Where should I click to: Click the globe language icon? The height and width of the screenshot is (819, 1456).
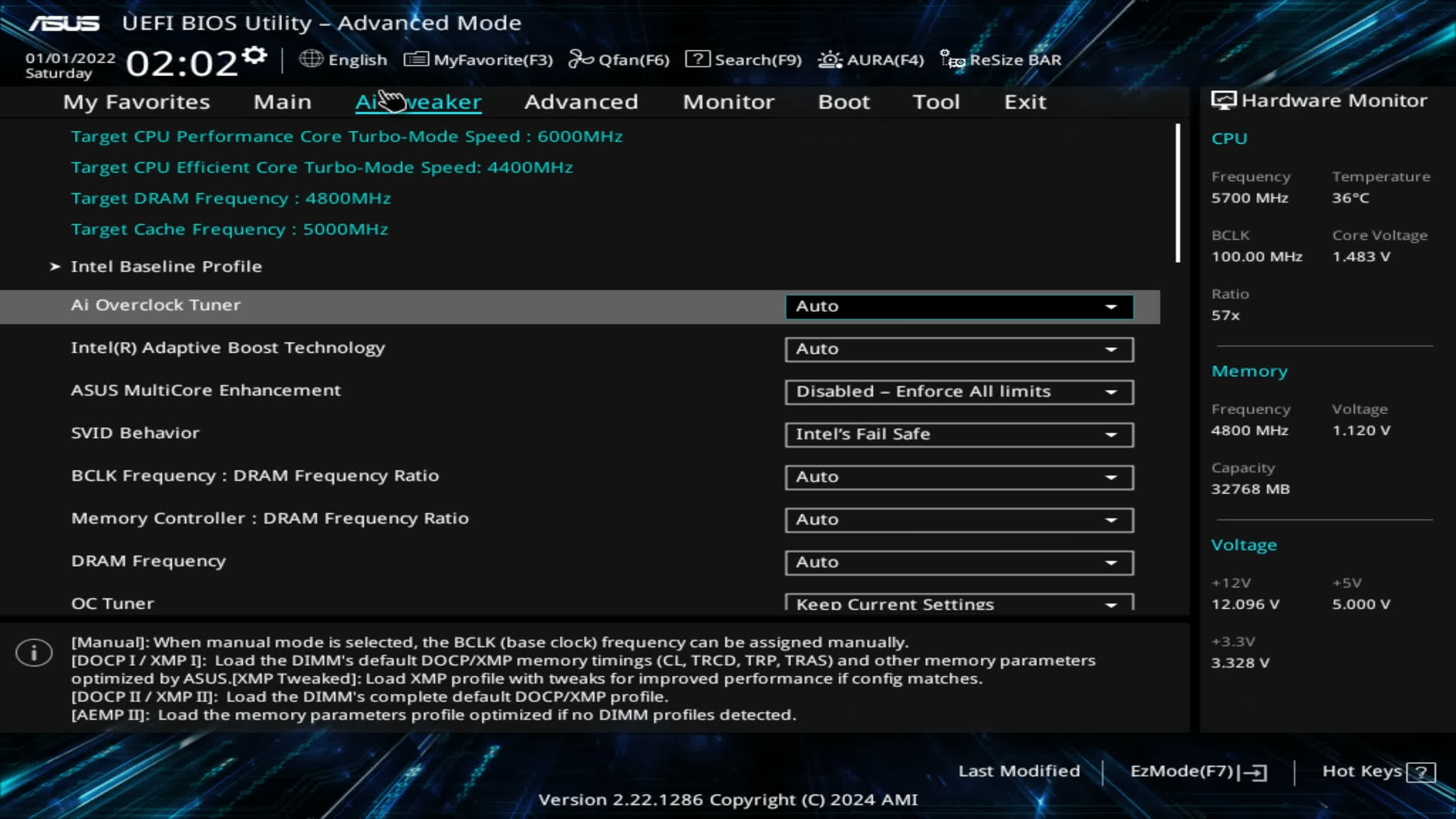tap(311, 59)
